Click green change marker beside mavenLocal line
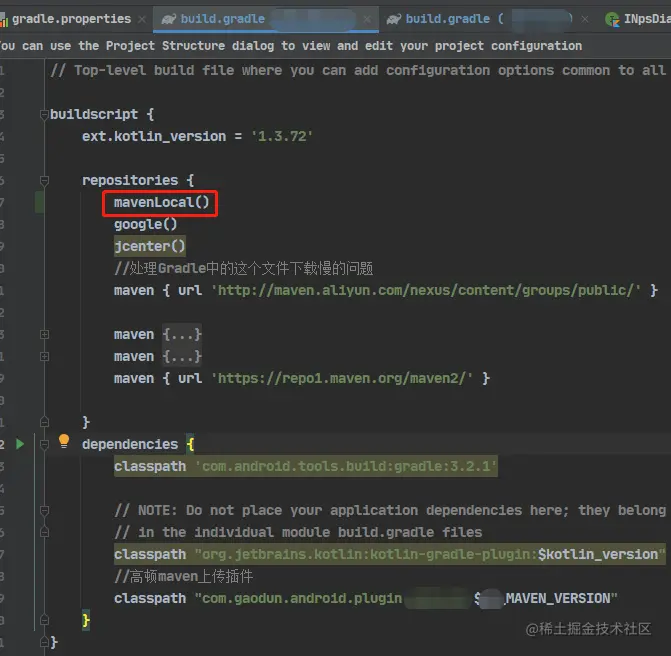The image size is (671, 656). tap(39, 202)
